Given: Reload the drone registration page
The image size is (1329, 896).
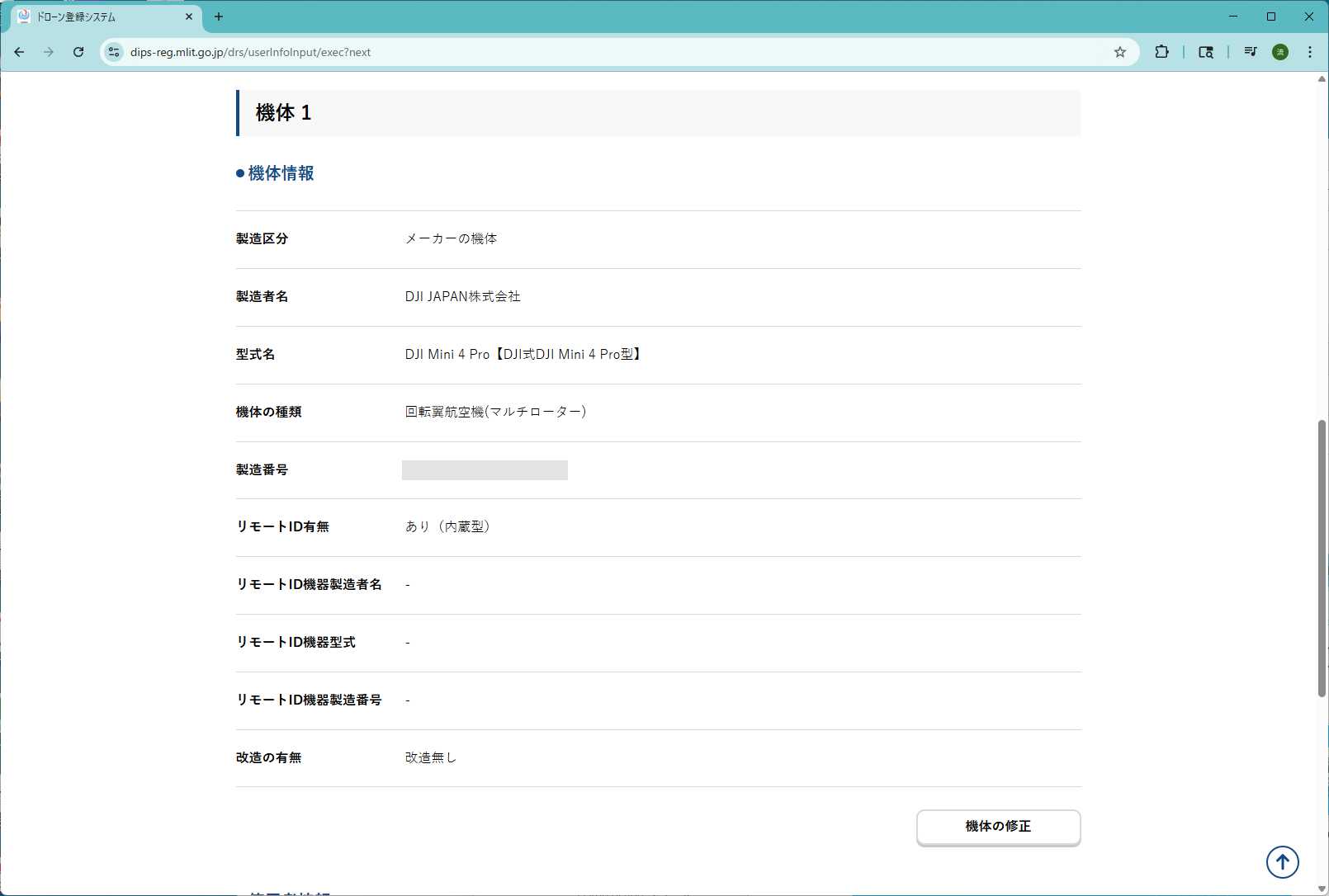Looking at the screenshot, I should (78, 52).
